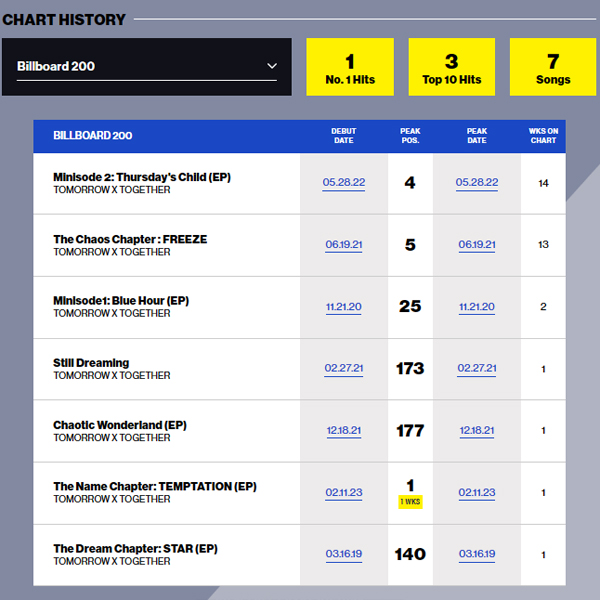600x600 pixels.
Task: Click title Chaotic Wonderland (EP)
Action: click(x=120, y=425)
